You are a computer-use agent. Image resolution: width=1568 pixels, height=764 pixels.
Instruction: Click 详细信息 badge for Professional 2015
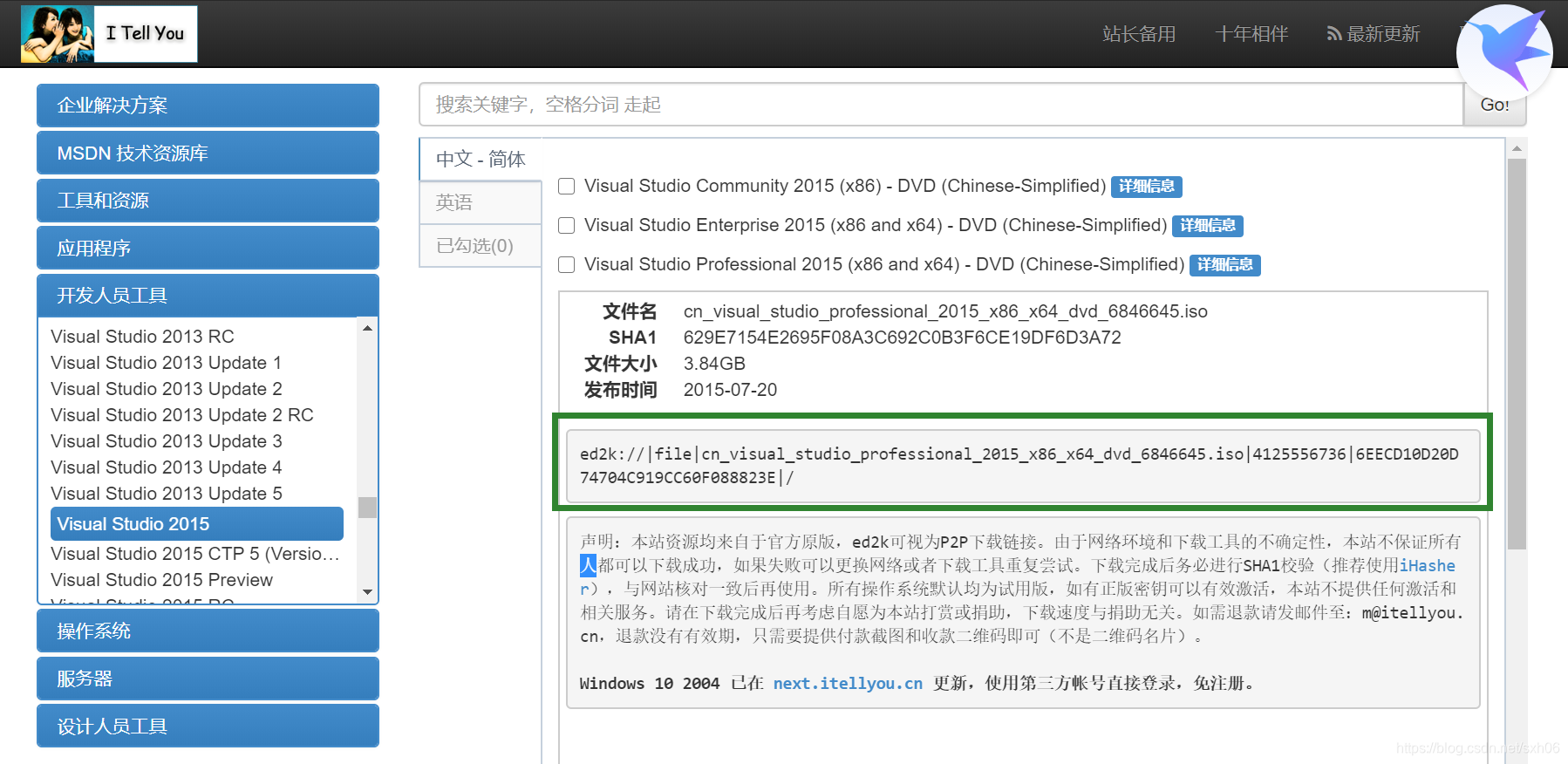[x=1225, y=265]
